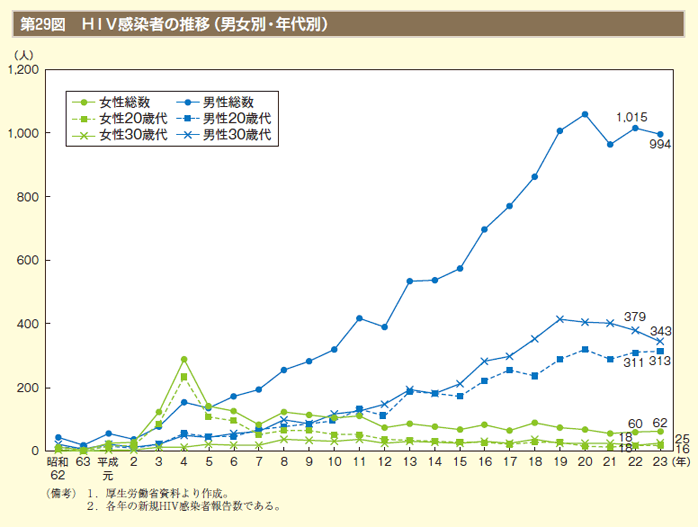Screen dimensions: 698x527
Task: Click the 女性20歳代 square marker at year 4
Action: (184, 377)
